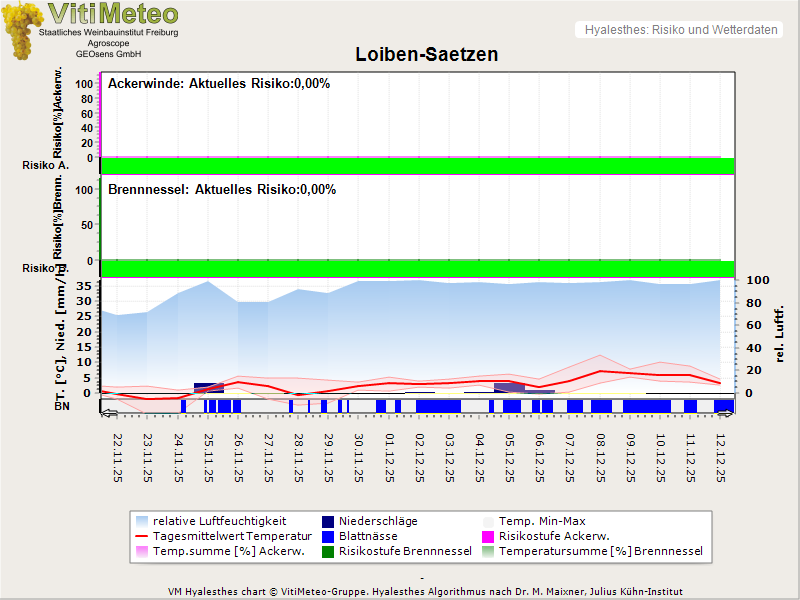Image resolution: width=800 pixels, height=600 pixels.
Task: Click the left arrow on timeline axis
Action: [x=110, y=413]
